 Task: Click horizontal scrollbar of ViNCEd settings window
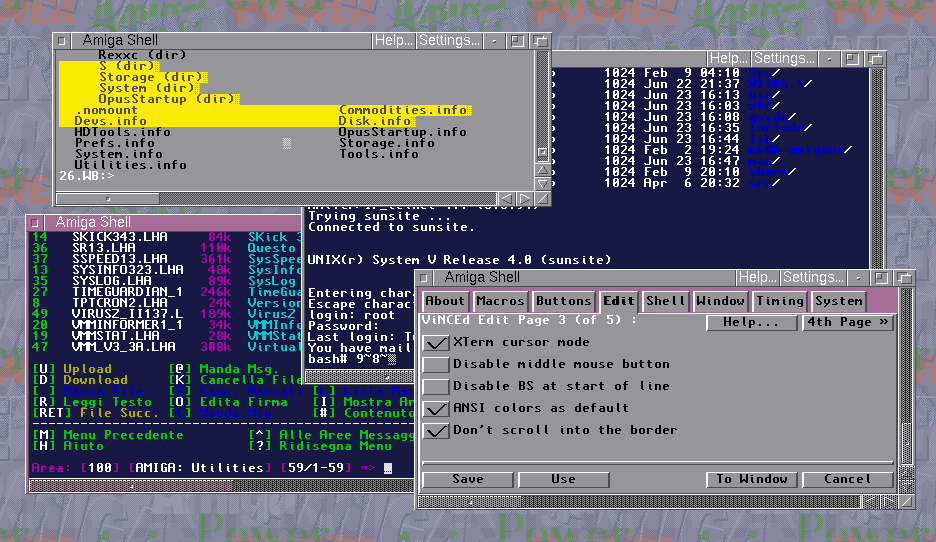639,502
